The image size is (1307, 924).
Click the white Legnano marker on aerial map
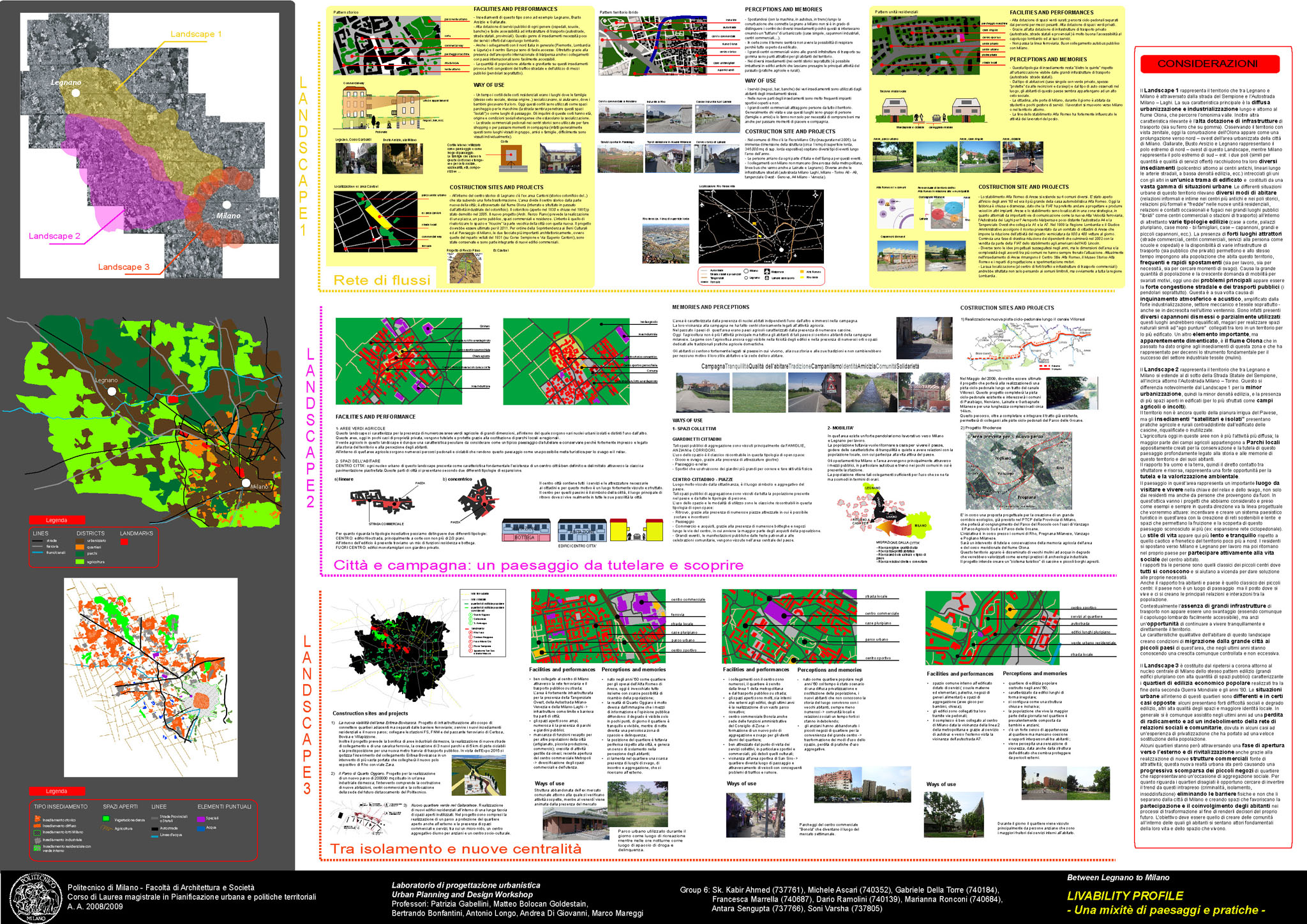click(76, 93)
